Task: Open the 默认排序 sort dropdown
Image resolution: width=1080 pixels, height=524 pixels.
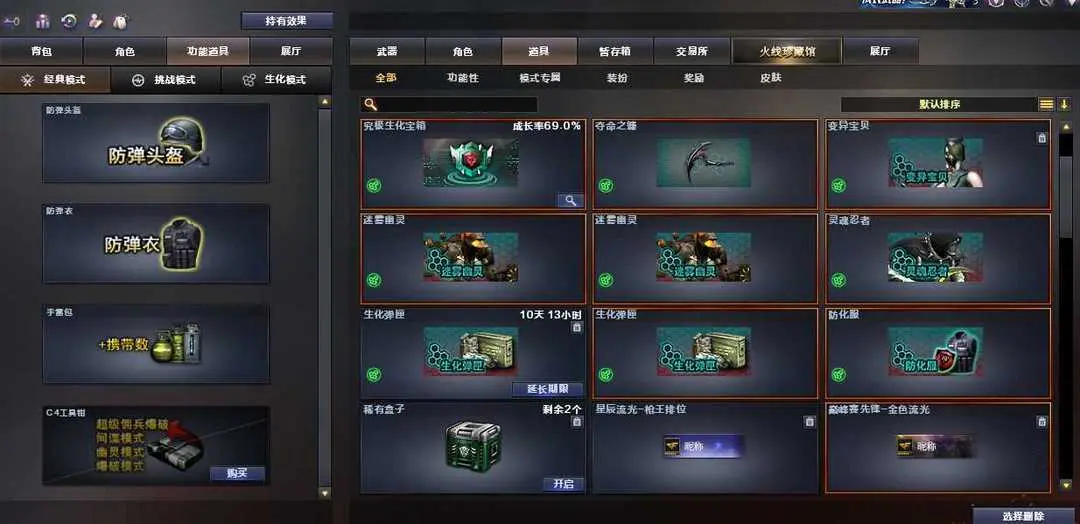Action: pos(939,105)
